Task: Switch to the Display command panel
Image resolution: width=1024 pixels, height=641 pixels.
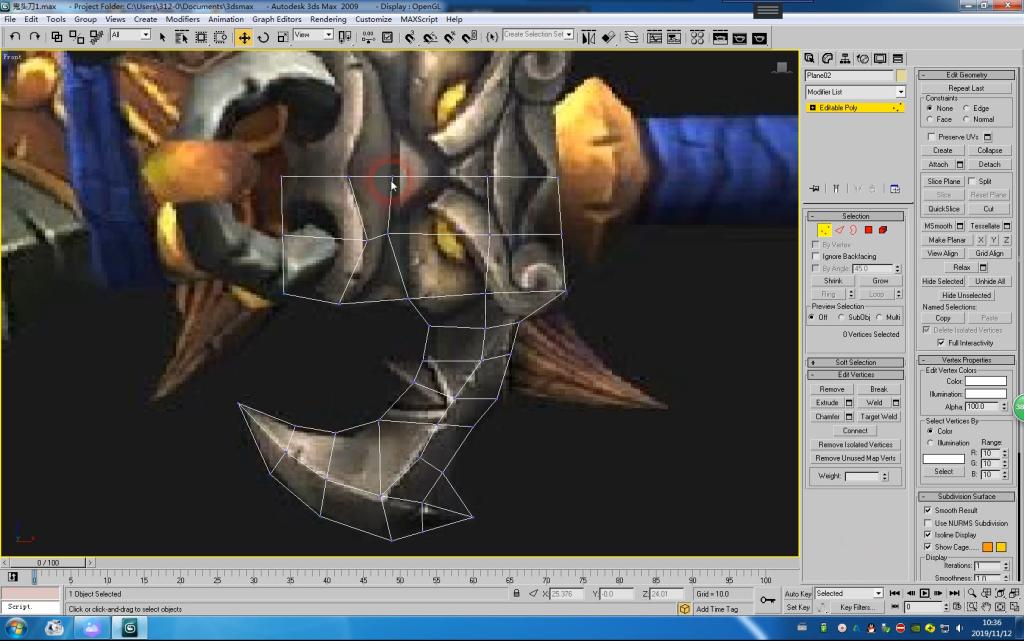Action: pos(880,59)
